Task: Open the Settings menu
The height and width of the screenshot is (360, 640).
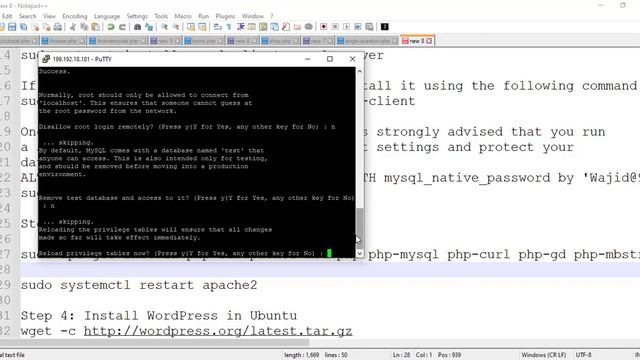Action: (137, 16)
